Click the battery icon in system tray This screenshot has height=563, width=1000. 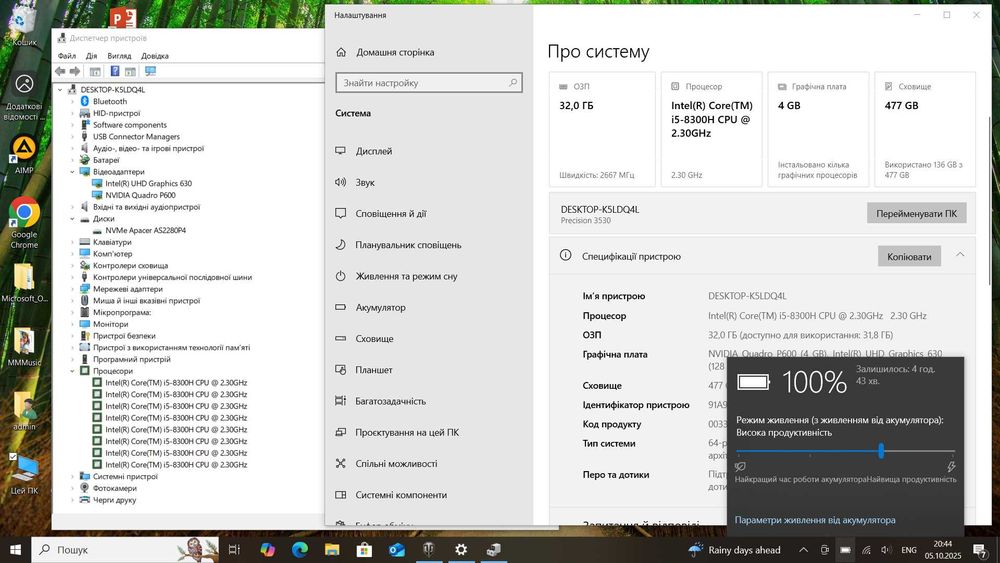click(845, 550)
